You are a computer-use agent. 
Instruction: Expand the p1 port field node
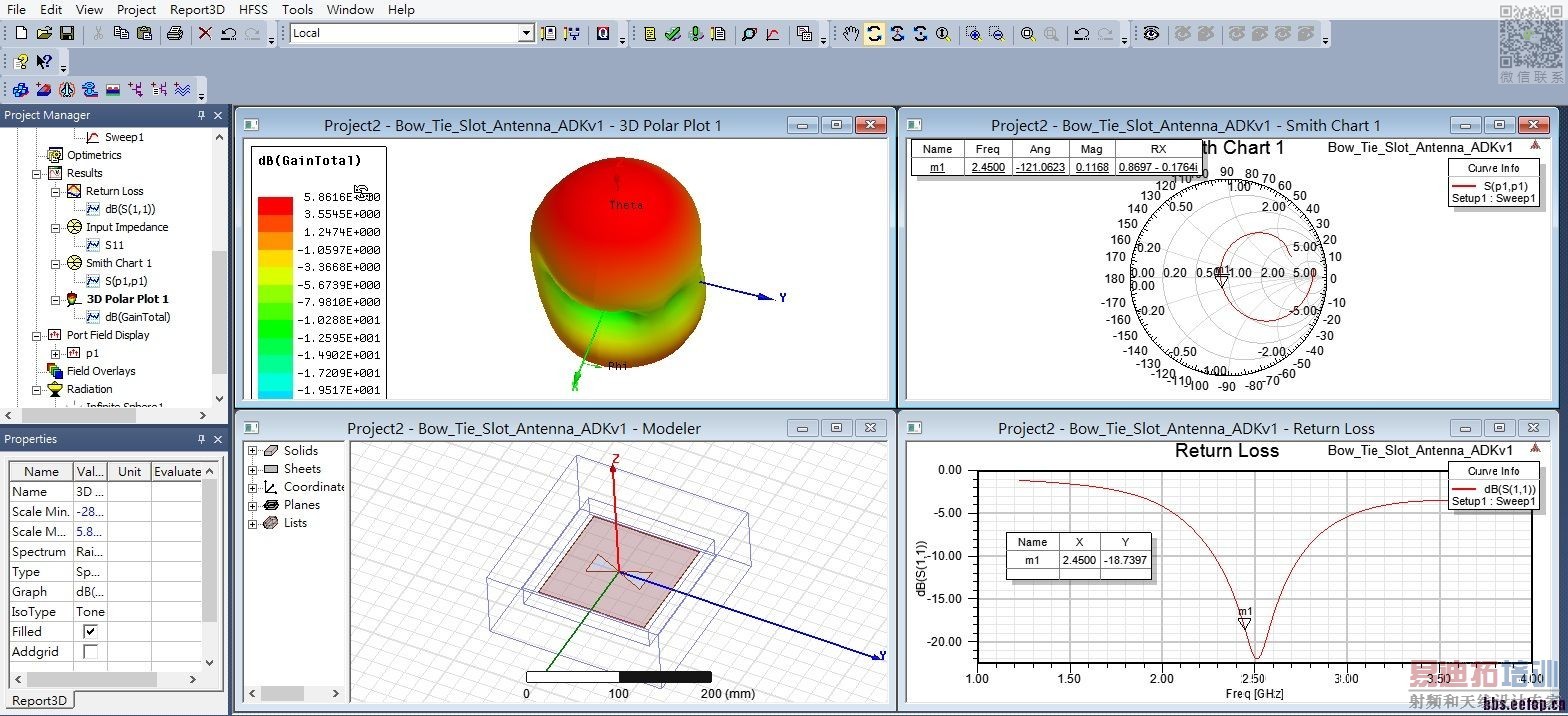point(56,354)
